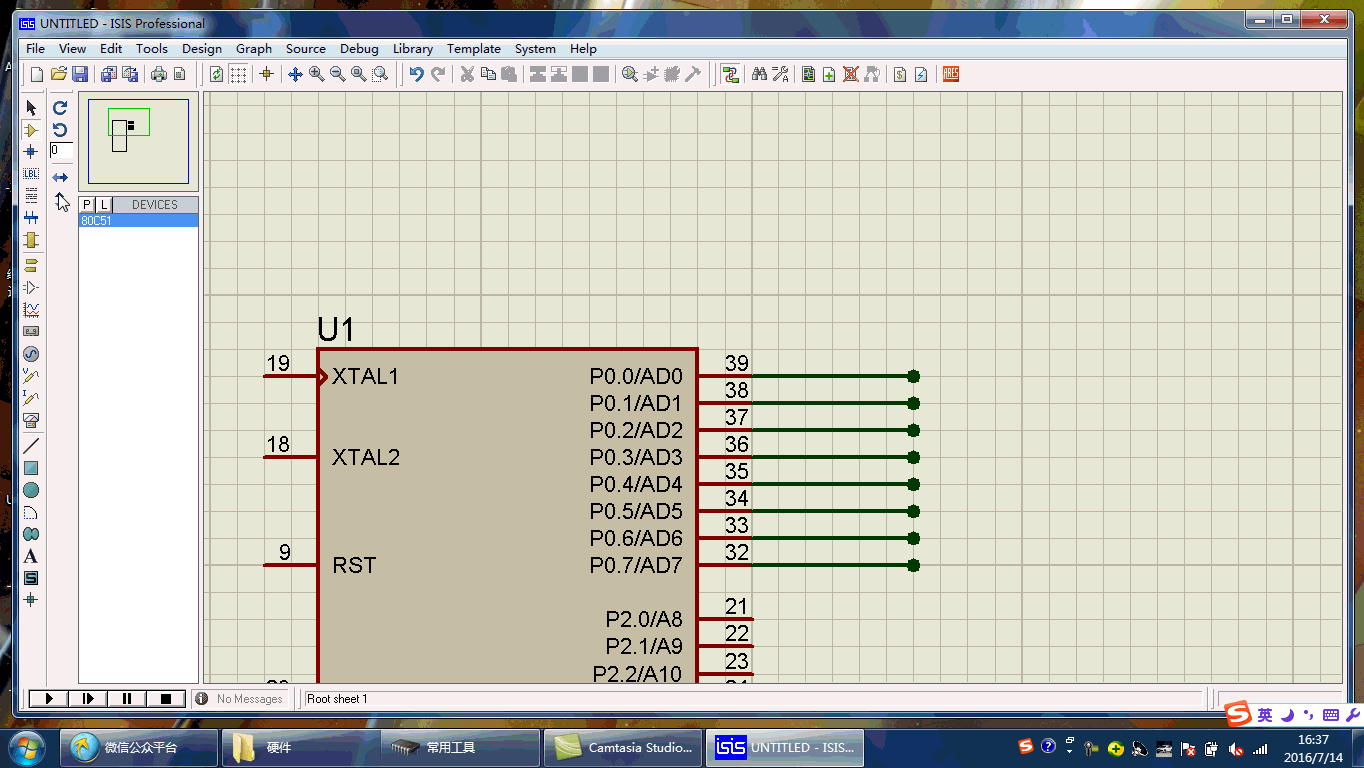Save the design with the floppy icon

(80, 74)
